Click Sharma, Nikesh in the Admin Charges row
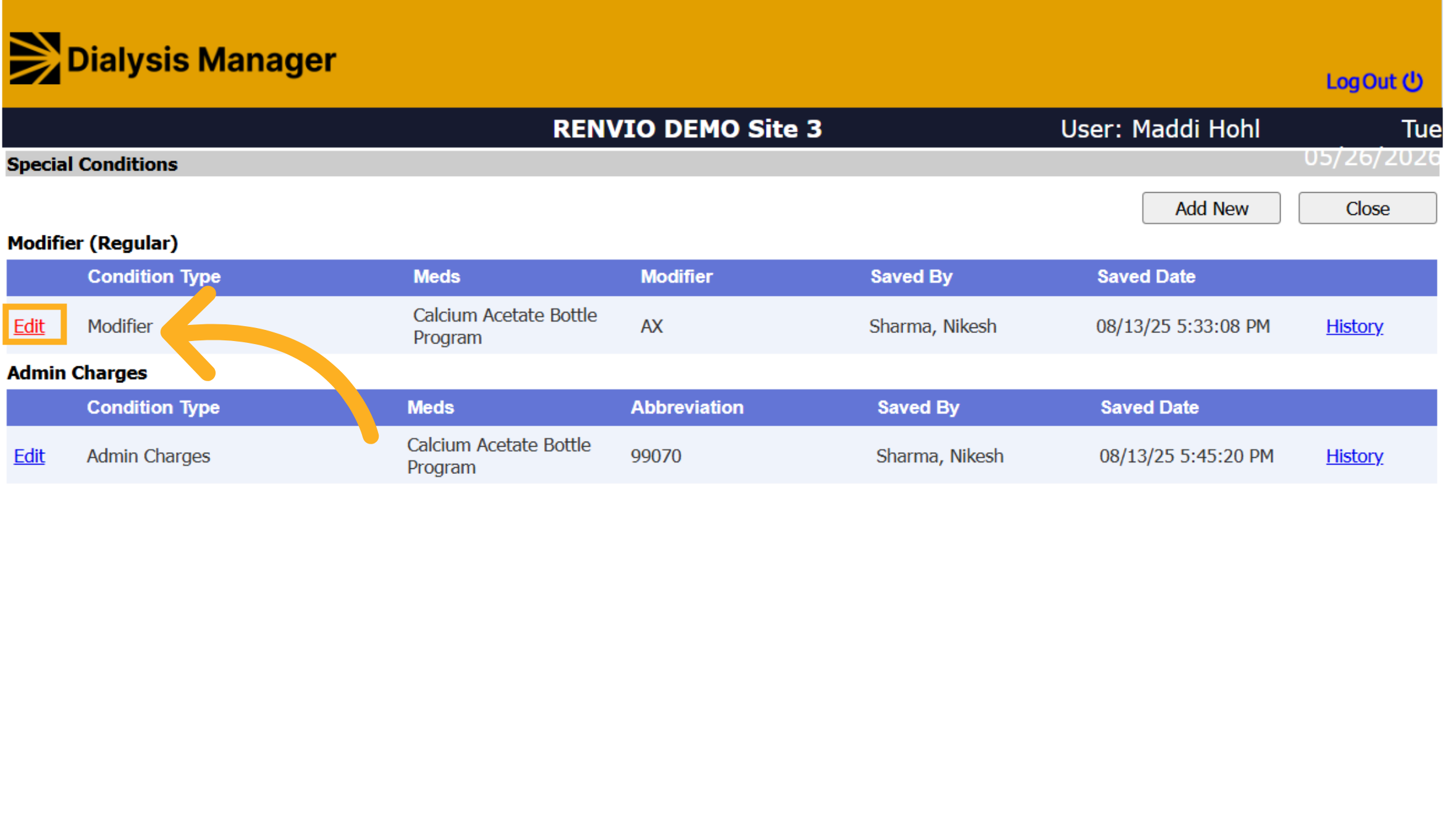 point(940,456)
